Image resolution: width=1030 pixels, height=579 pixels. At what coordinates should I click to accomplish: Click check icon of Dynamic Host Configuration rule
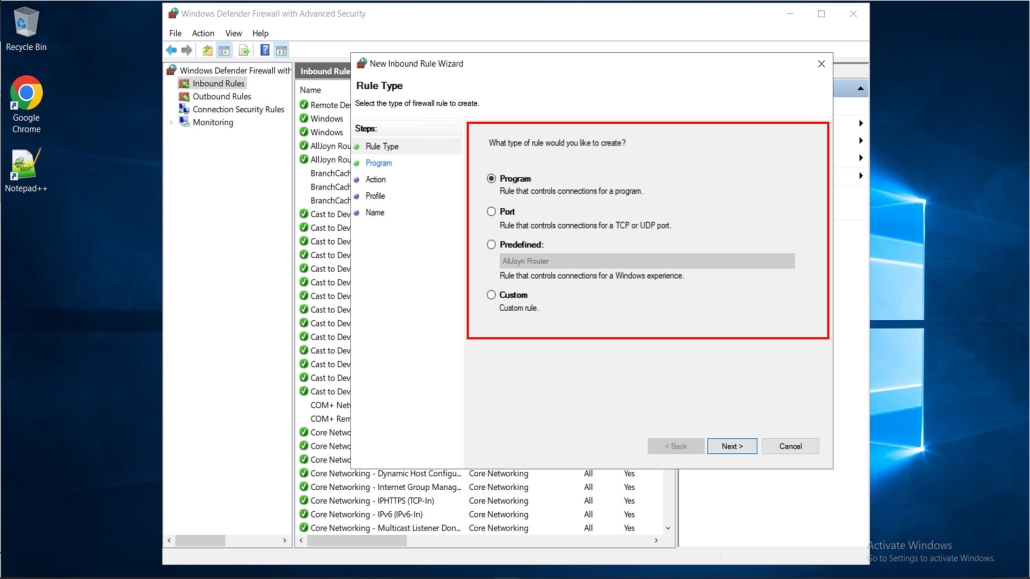(303, 473)
